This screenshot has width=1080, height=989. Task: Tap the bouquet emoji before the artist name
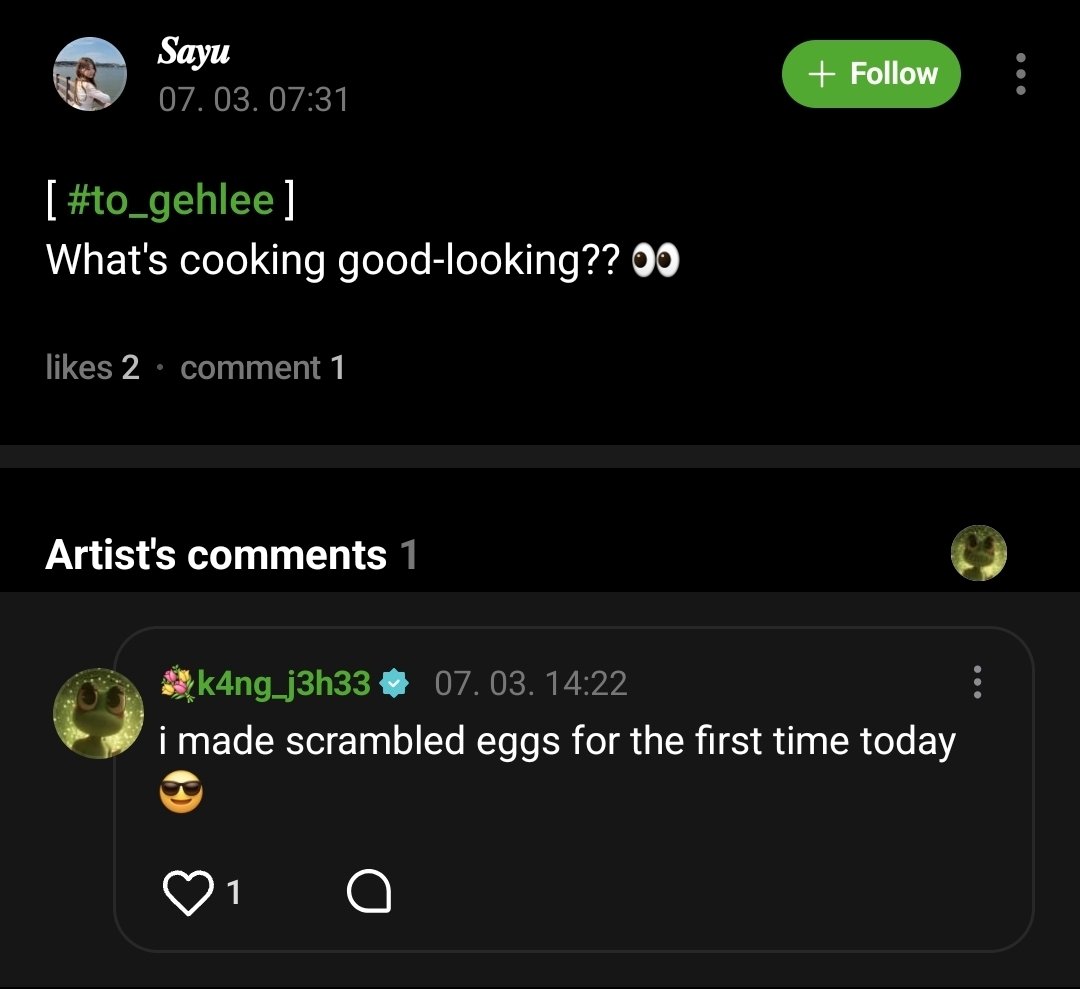click(x=178, y=683)
